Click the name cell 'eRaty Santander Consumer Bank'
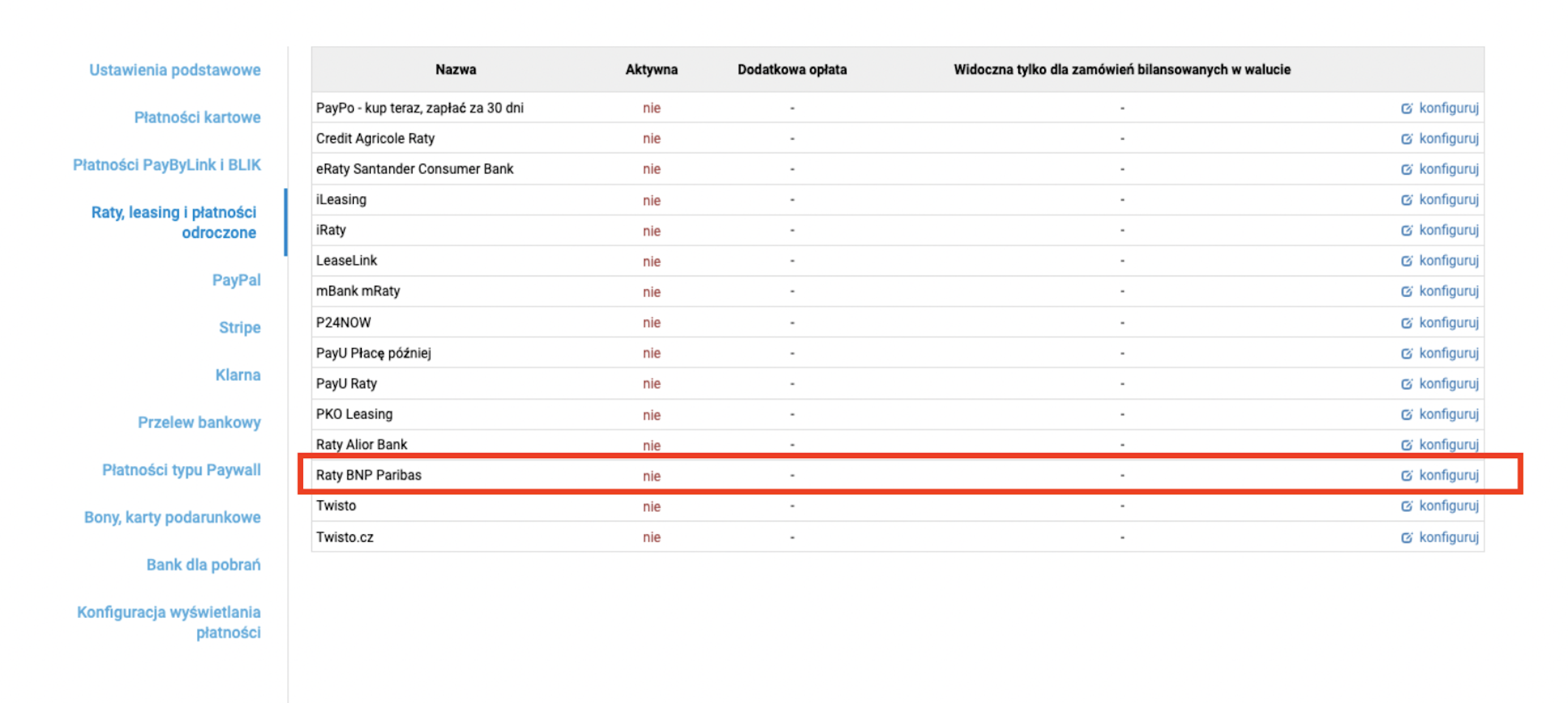The height and width of the screenshot is (703, 1568). coord(414,169)
